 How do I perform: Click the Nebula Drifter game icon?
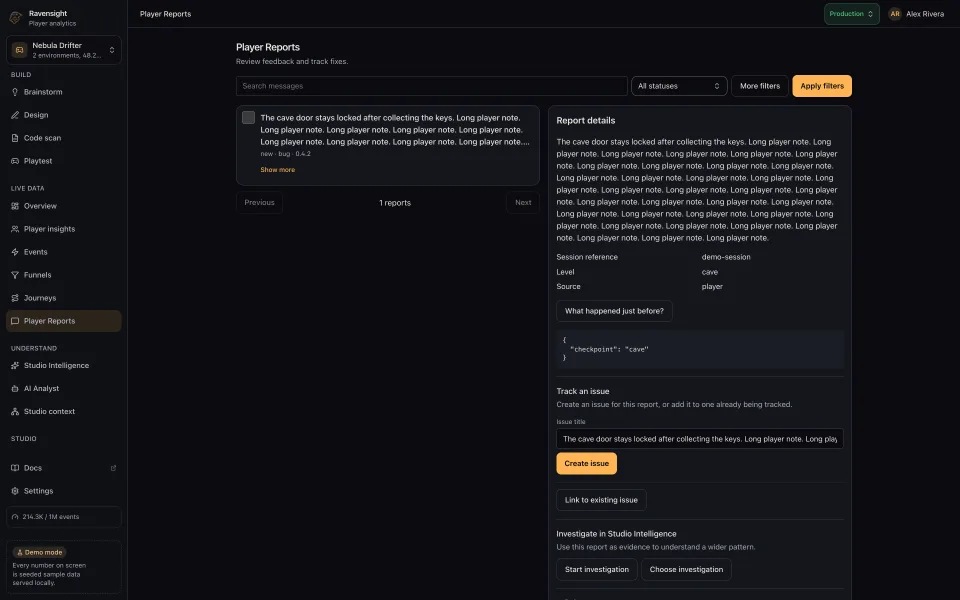tap(20, 50)
